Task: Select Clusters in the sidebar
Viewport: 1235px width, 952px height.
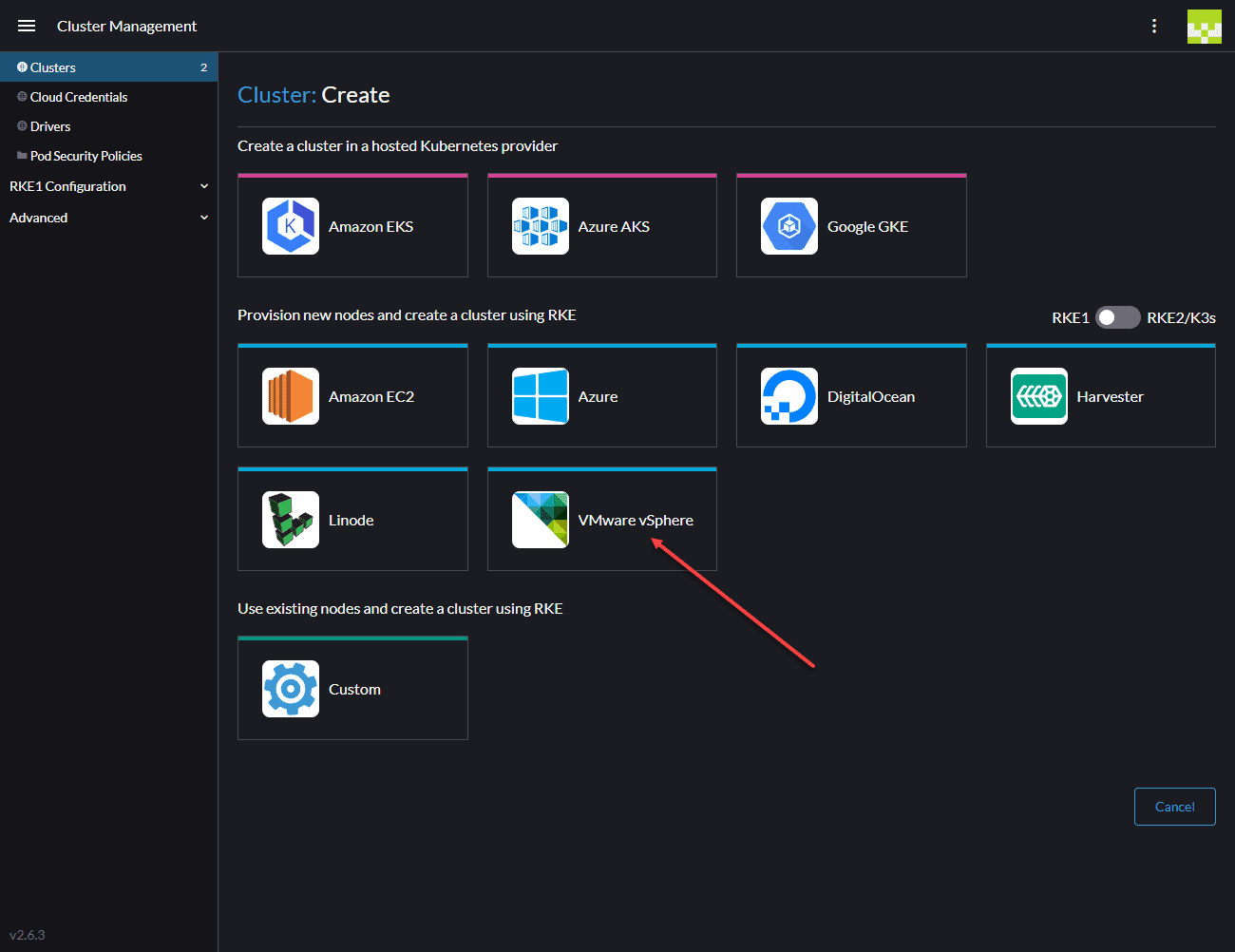Action: 108,67
